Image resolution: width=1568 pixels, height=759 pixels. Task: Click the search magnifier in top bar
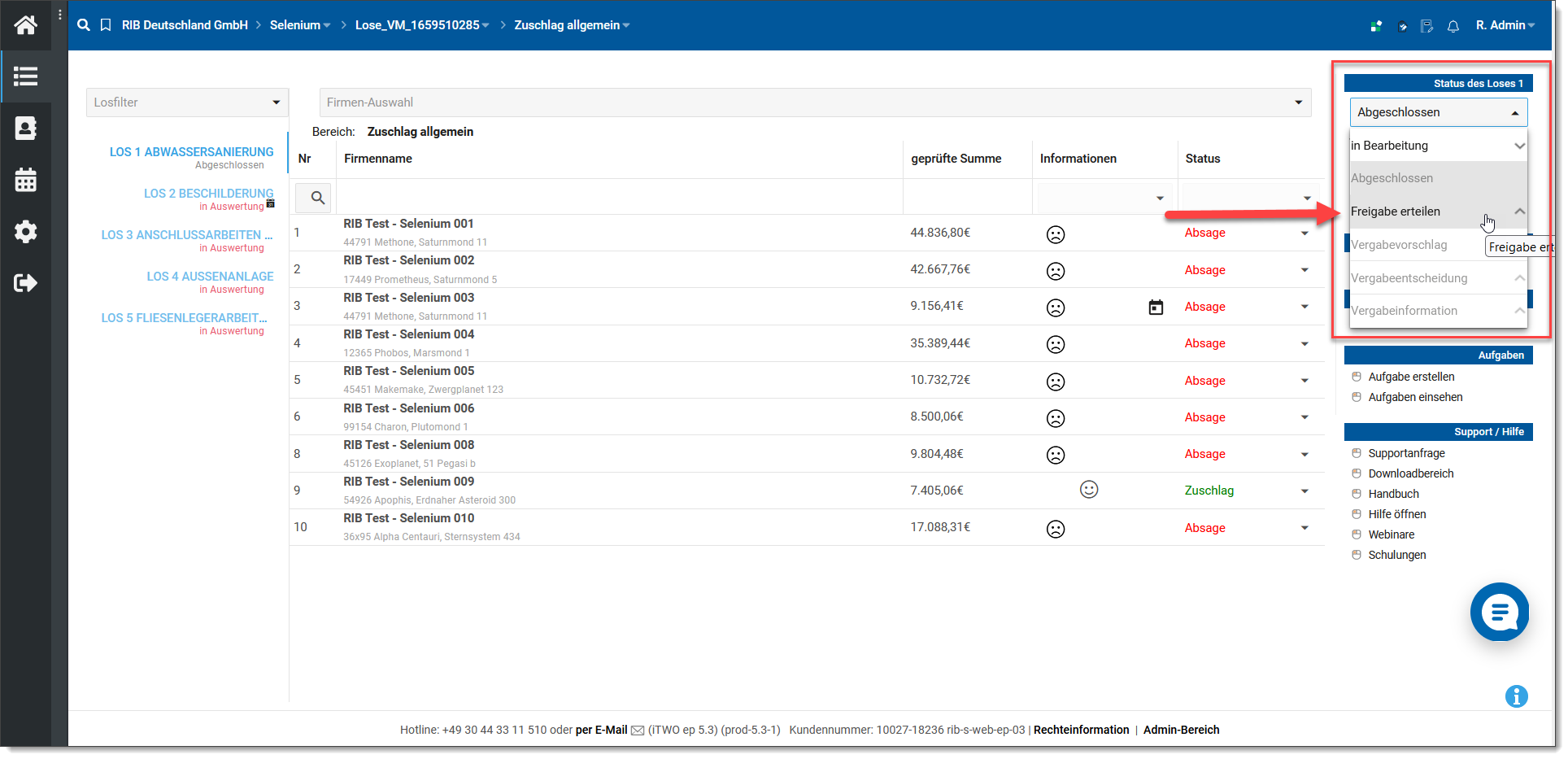tap(83, 25)
